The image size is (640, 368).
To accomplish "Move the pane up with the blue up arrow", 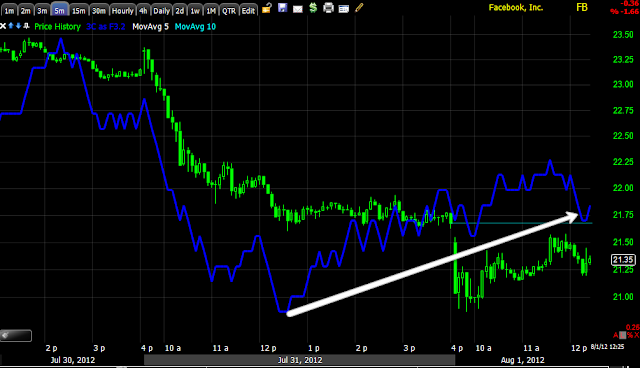I will tap(11, 26).
